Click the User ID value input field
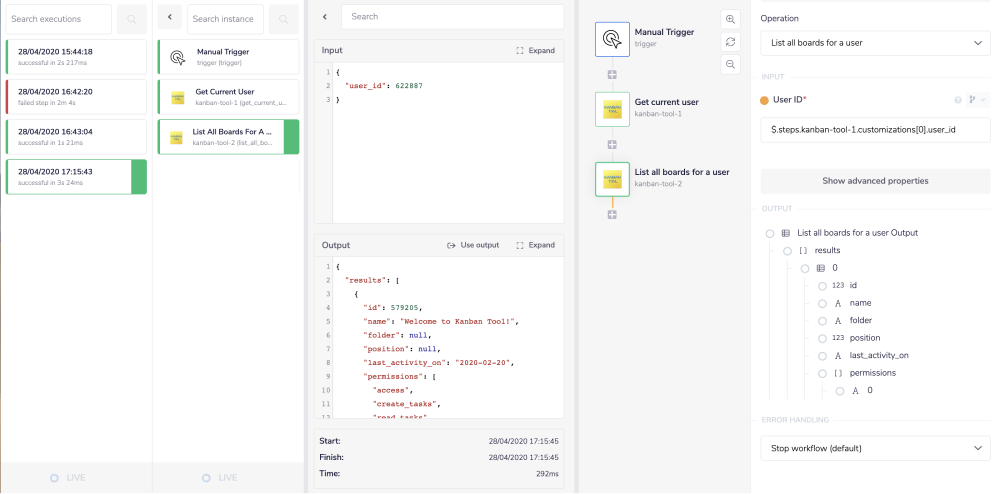1000x494 pixels. (x=875, y=129)
